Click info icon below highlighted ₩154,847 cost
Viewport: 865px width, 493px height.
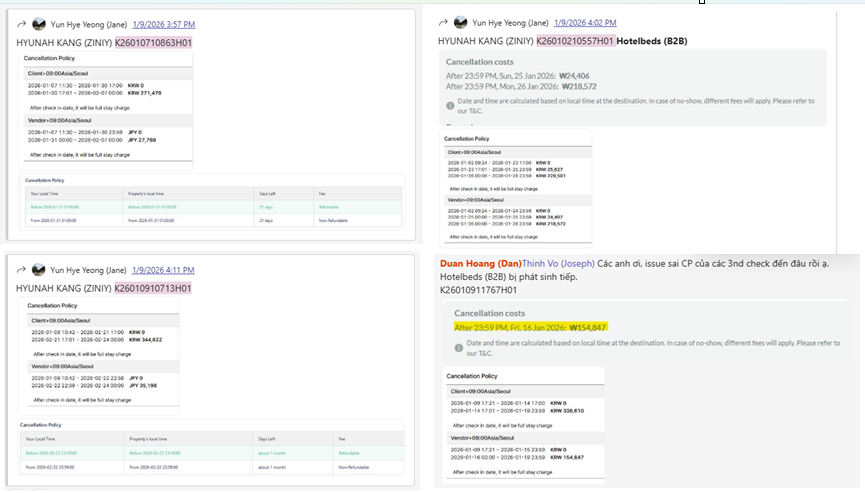(458, 348)
